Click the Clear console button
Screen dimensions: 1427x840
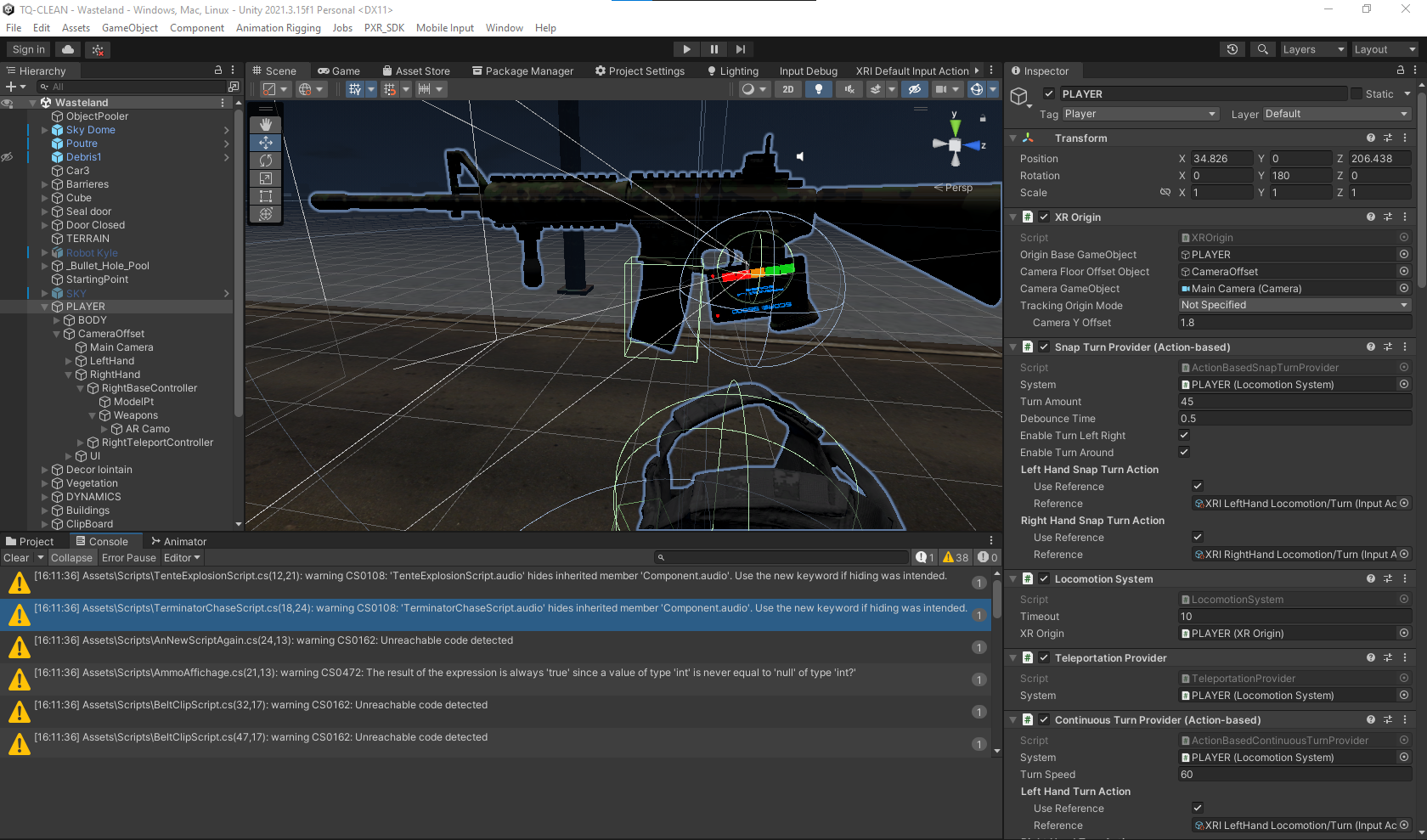click(x=16, y=558)
